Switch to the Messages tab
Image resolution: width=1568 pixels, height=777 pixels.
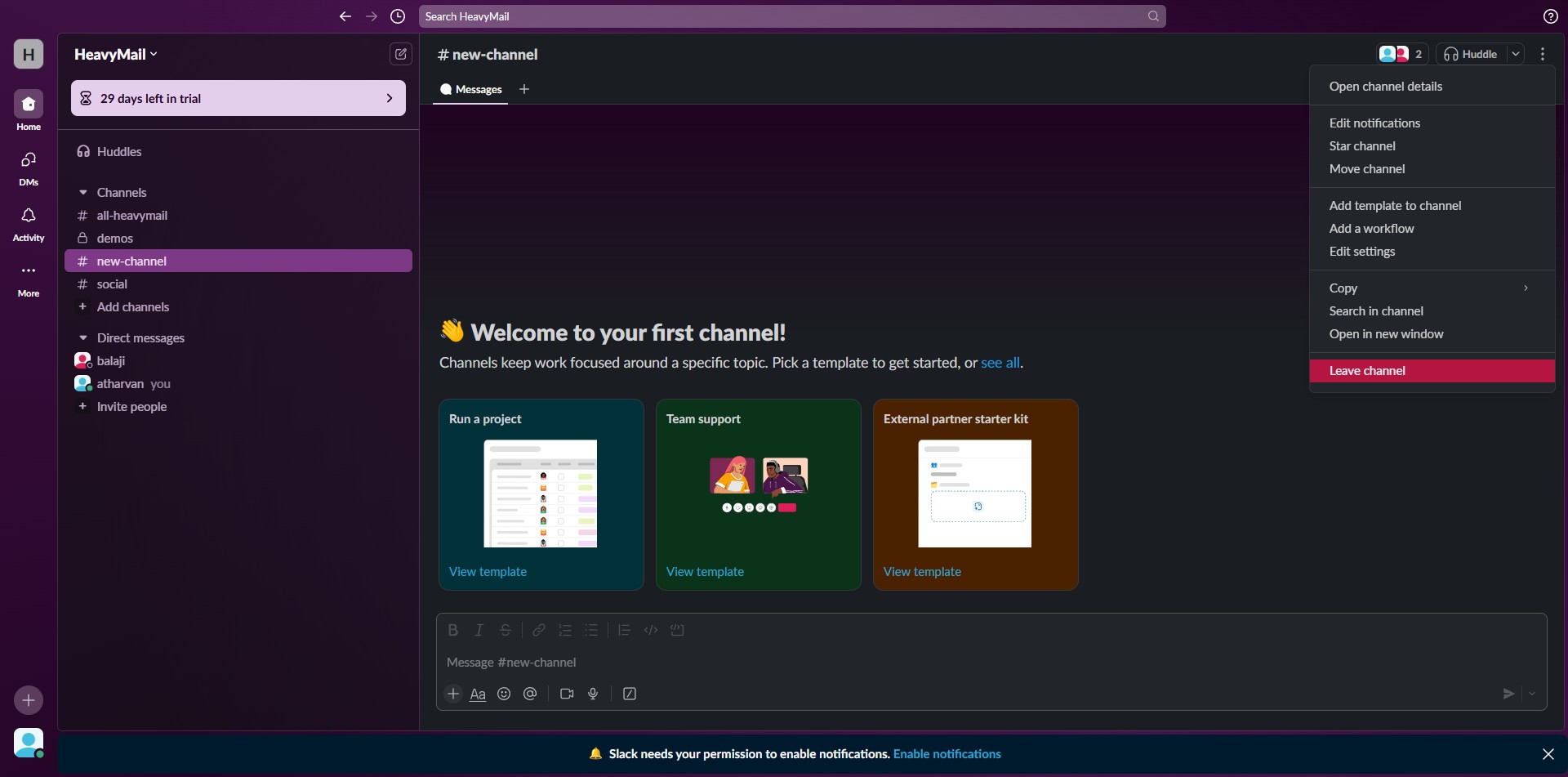click(470, 90)
